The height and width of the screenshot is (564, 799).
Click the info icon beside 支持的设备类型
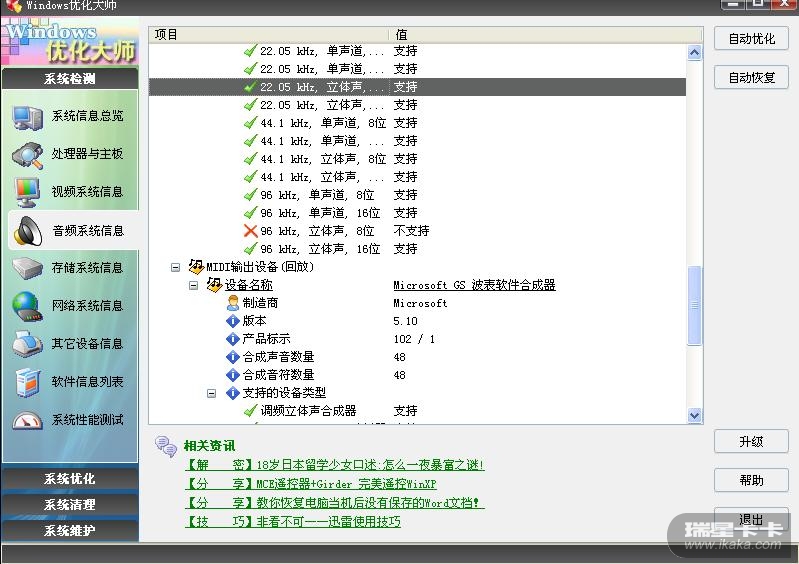coord(232,393)
